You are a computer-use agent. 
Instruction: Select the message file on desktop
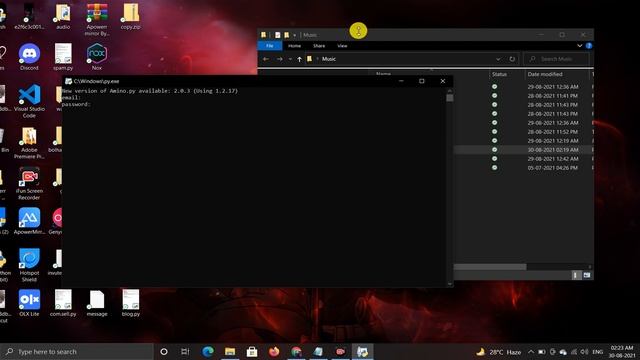click(x=97, y=303)
